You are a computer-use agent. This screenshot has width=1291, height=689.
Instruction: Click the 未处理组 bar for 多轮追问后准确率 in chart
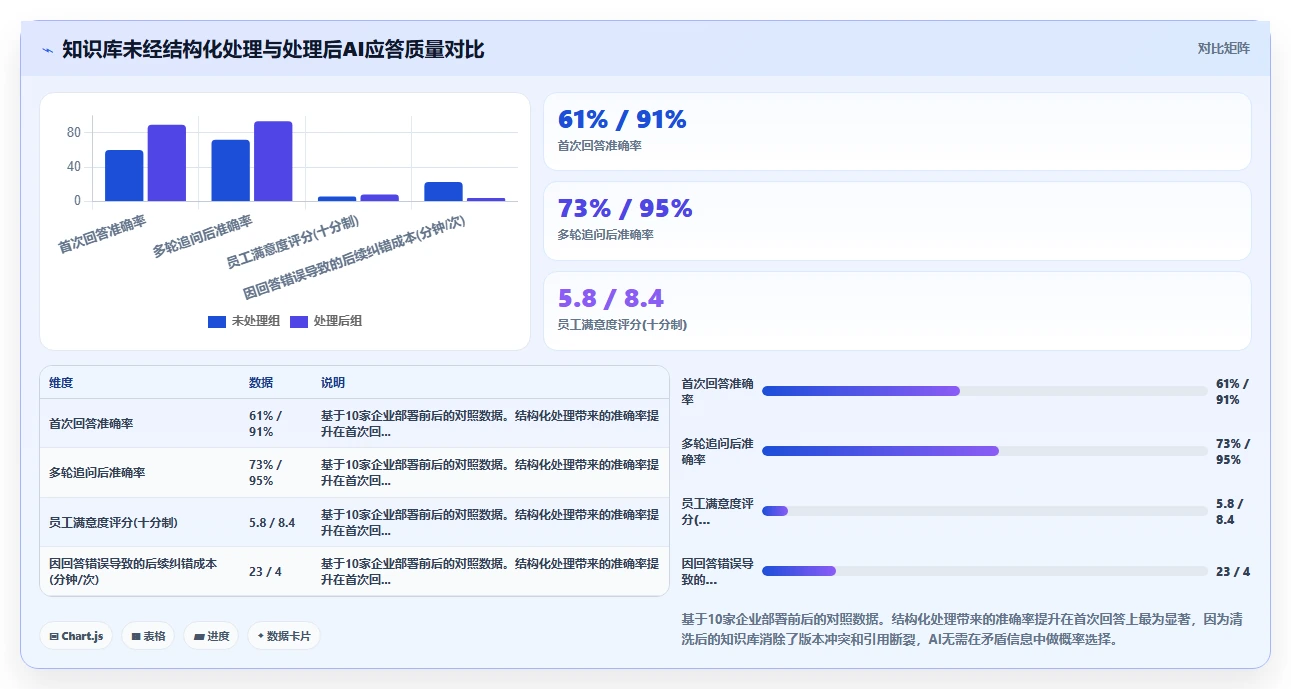tap(230, 171)
